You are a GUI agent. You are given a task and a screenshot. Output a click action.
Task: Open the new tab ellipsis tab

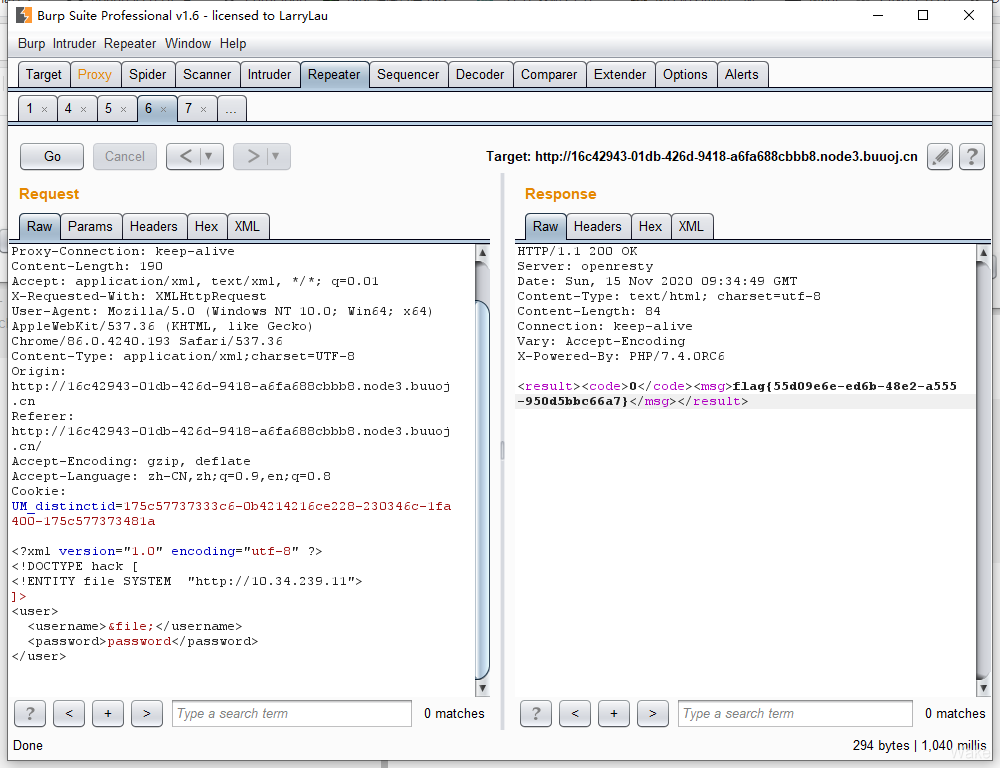[x=232, y=109]
